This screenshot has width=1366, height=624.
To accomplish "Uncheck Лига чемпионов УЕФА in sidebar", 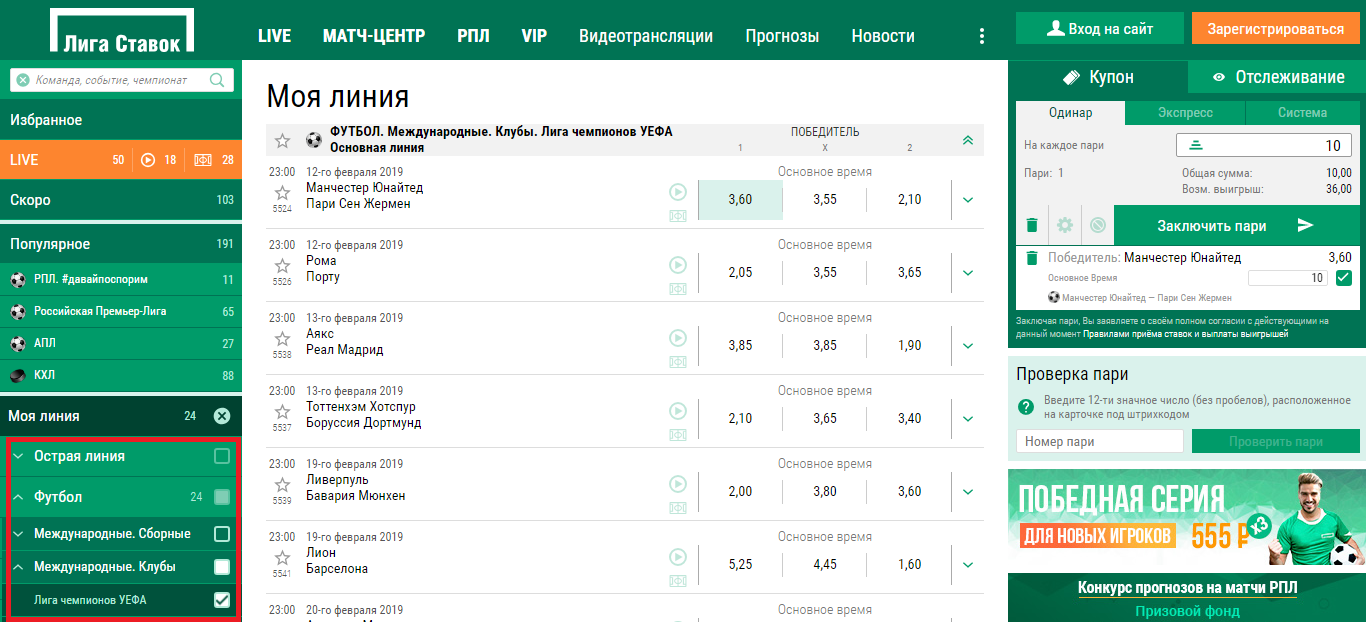I will [222, 600].
